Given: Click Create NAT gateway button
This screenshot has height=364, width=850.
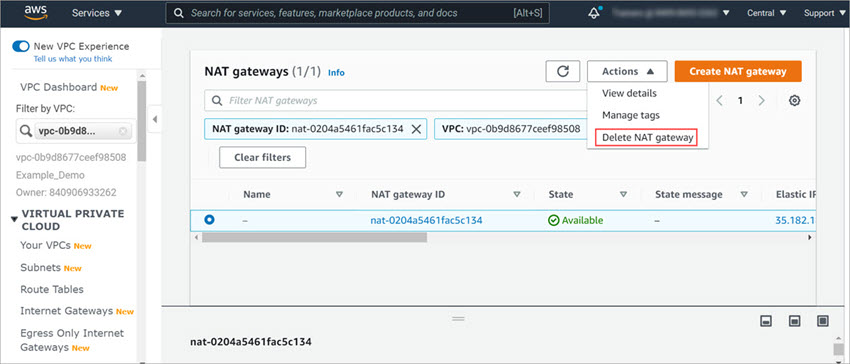Looking at the screenshot, I should coord(738,71).
